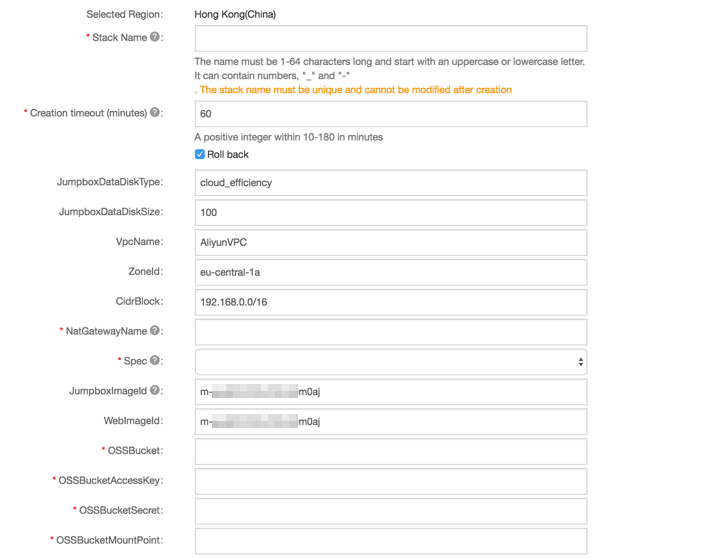Click the CidrBlock input 192.168.0.0/16
This screenshot has height=558, width=702.
pos(391,302)
